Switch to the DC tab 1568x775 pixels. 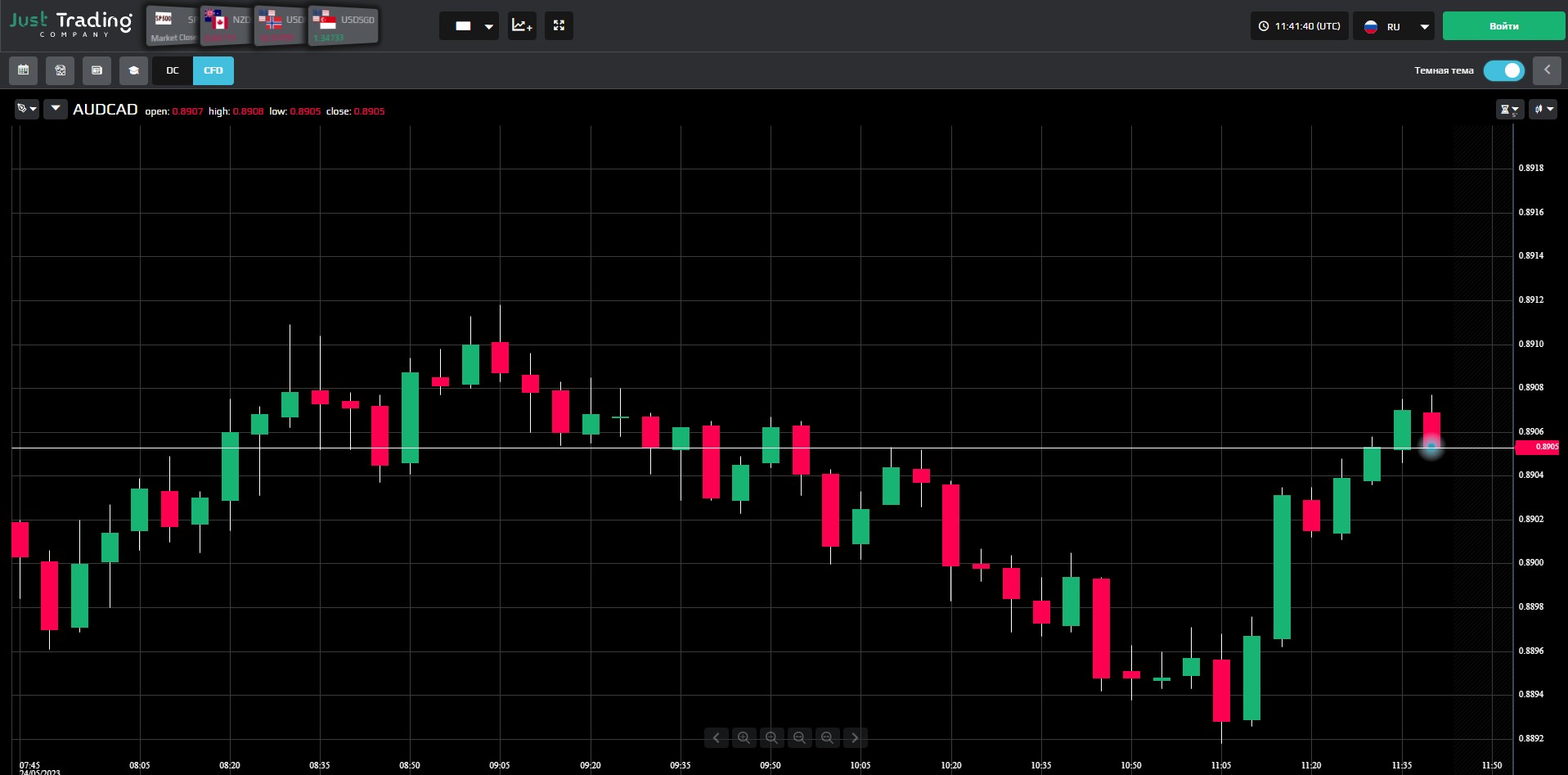(x=173, y=70)
